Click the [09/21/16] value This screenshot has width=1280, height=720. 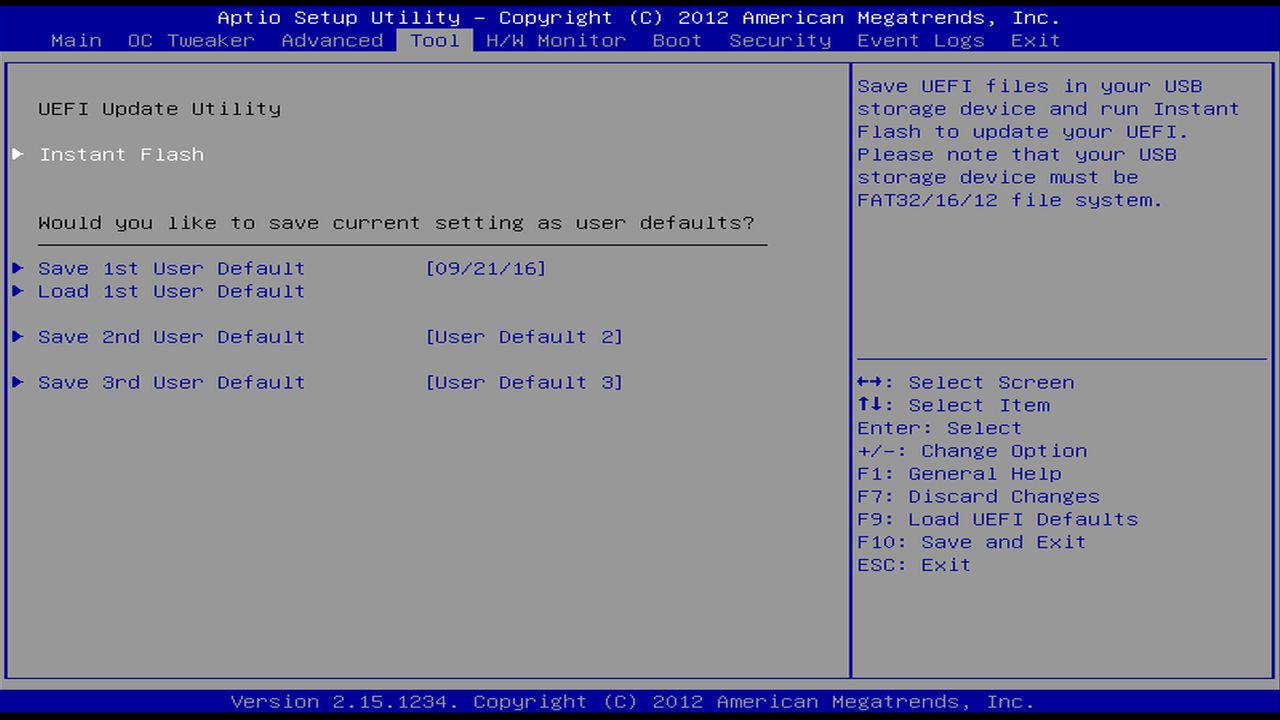[486, 268]
